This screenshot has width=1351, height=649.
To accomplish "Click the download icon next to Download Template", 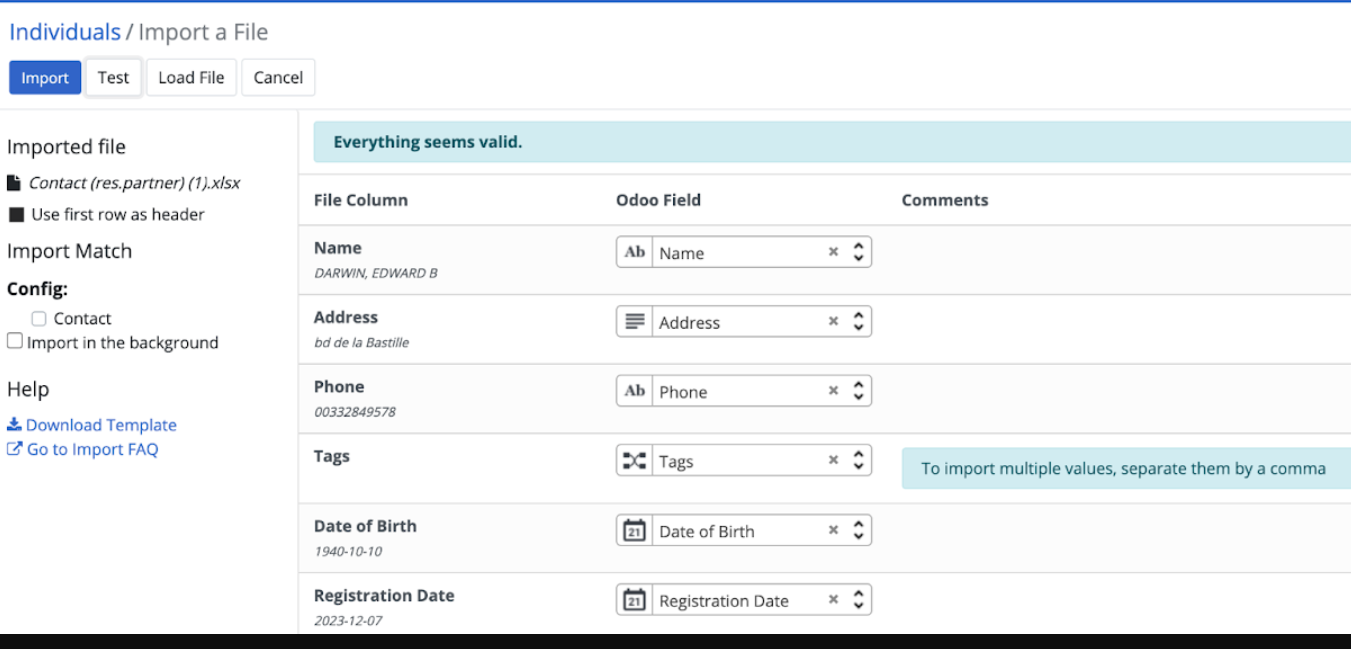I will (x=14, y=424).
